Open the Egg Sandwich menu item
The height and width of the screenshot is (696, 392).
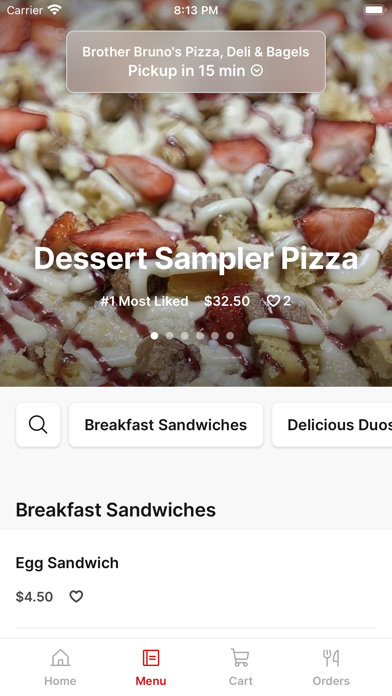click(196, 578)
